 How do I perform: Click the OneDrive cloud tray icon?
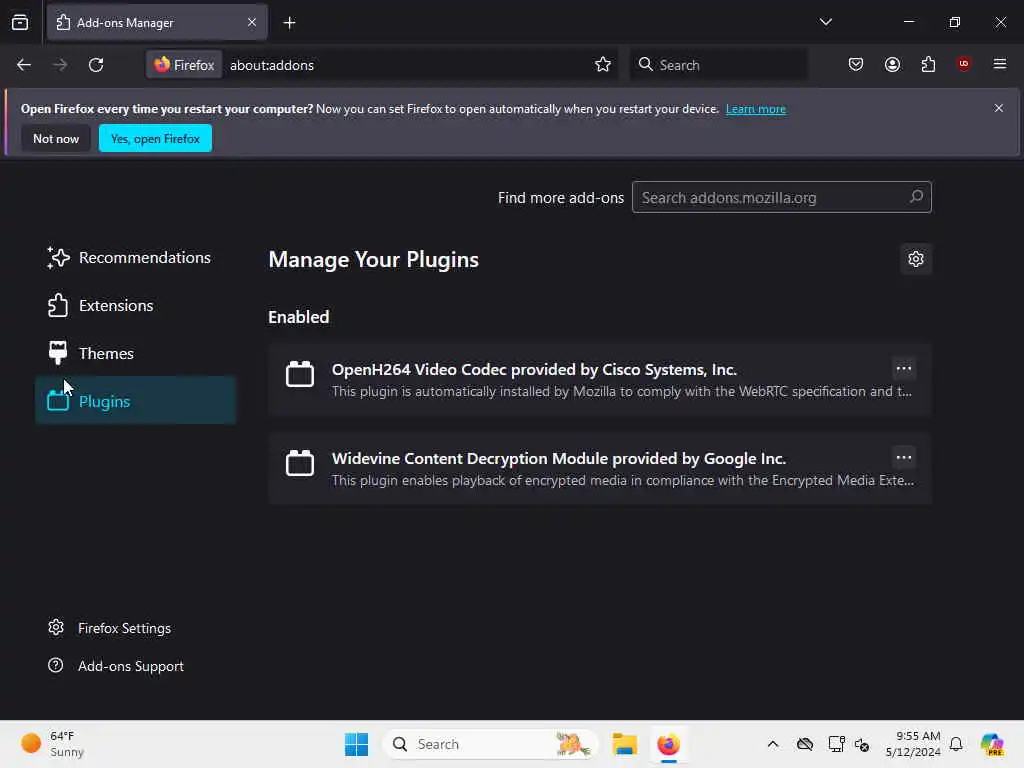tap(805, 744)
